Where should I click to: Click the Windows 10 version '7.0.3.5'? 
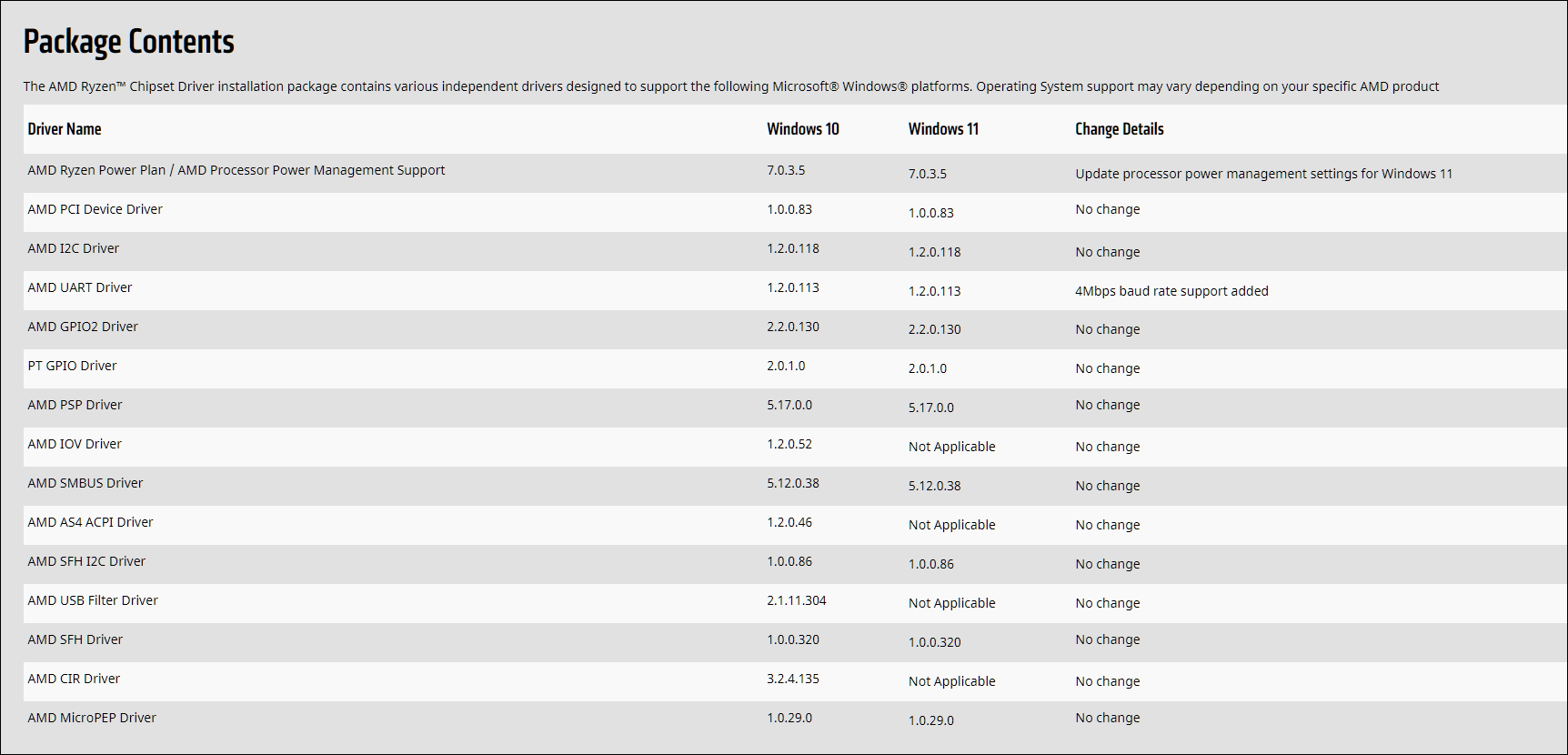786,170
